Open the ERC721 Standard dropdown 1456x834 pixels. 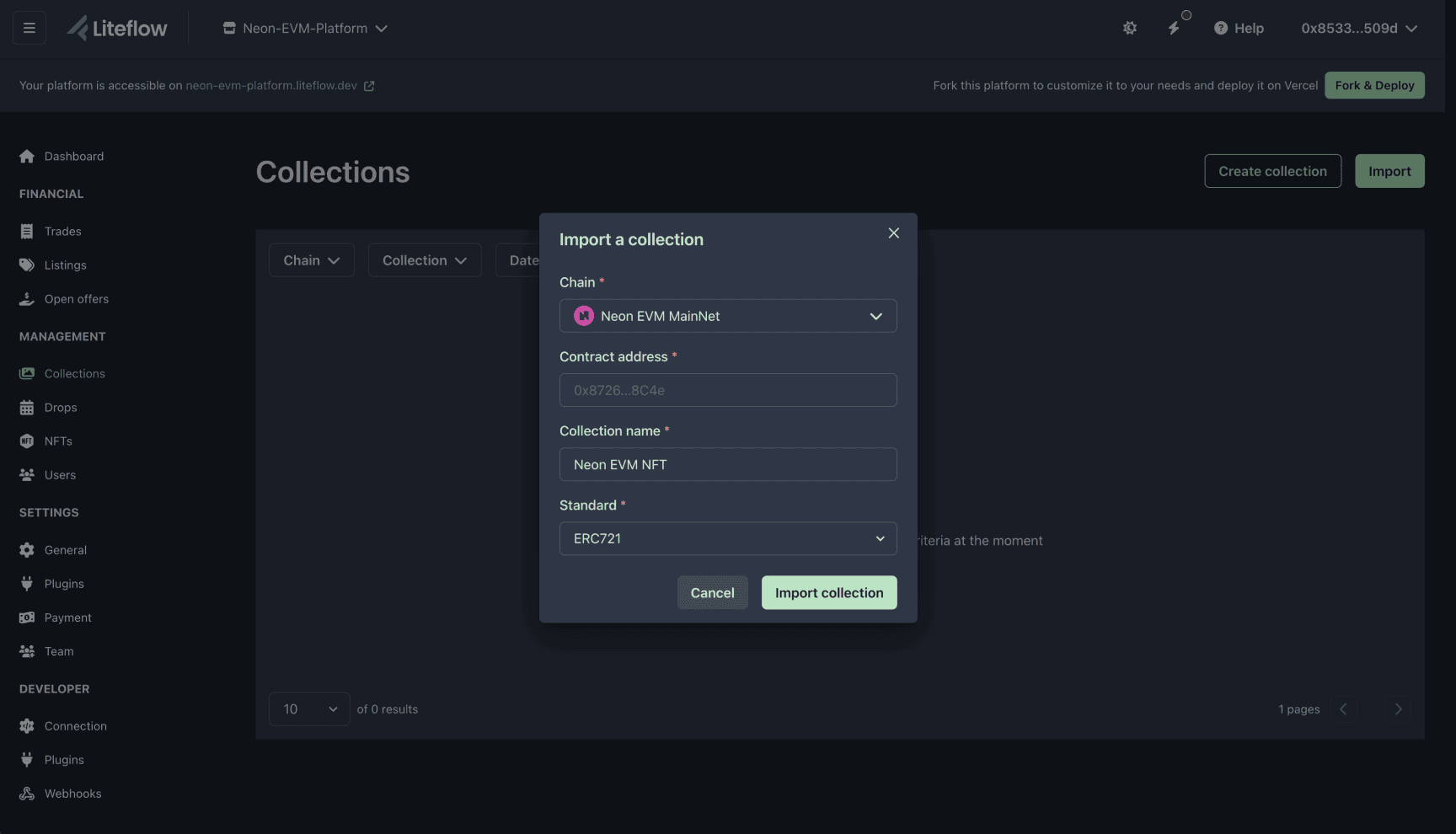(728, 538)
